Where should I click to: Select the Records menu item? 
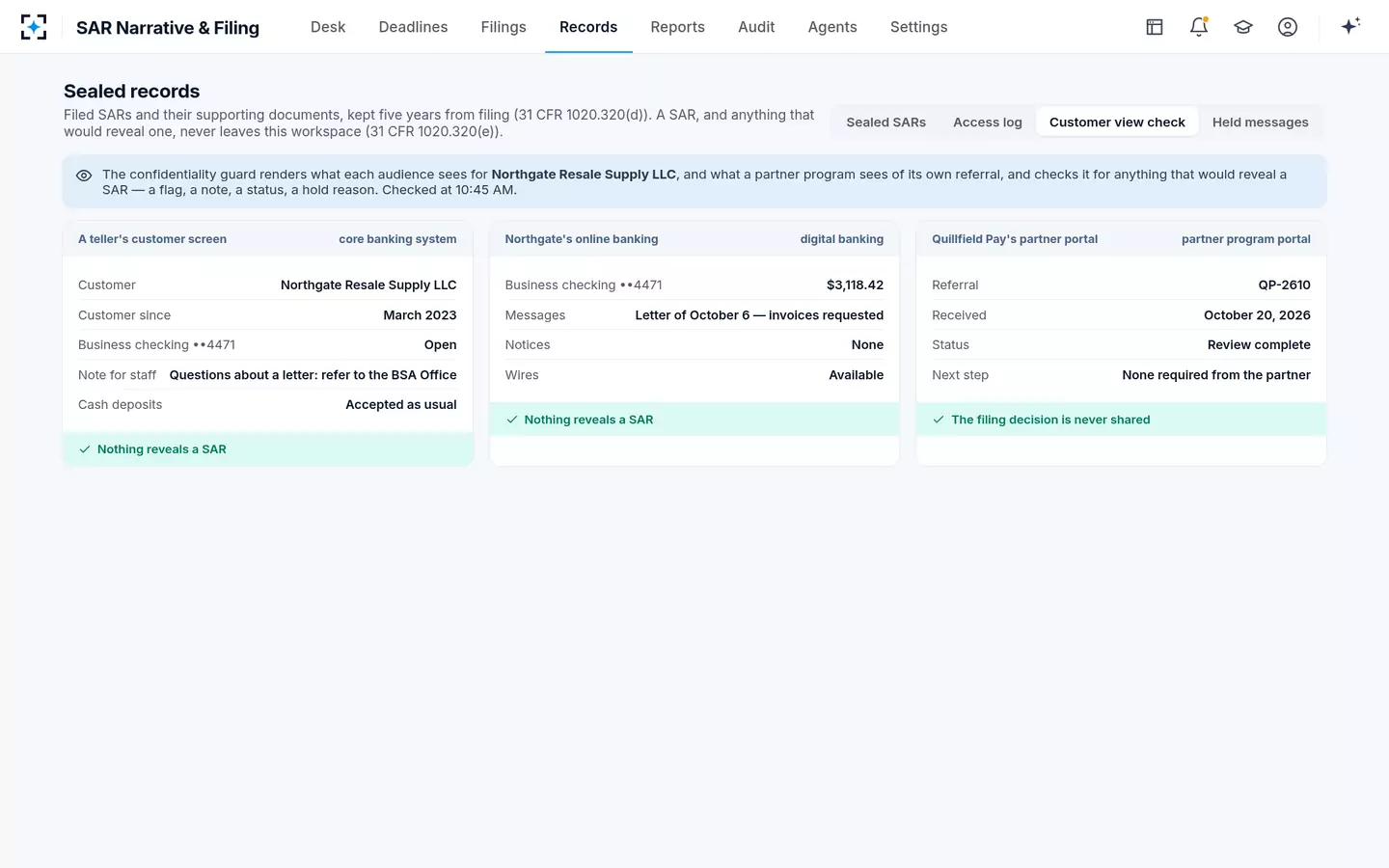click(x=588, y=27)
